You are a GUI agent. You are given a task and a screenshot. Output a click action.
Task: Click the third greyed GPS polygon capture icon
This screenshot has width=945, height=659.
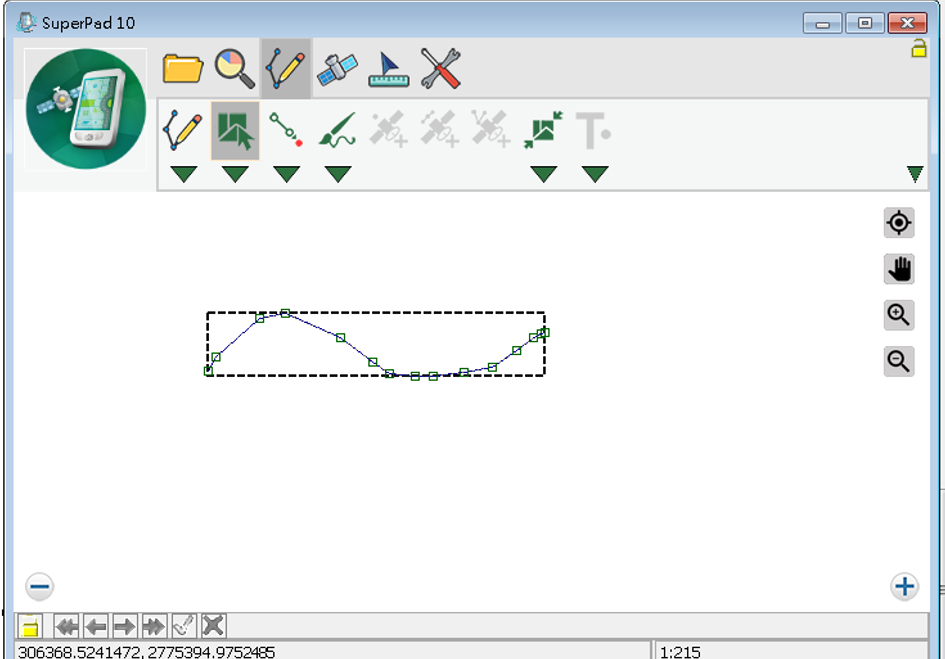click(491, 128)
